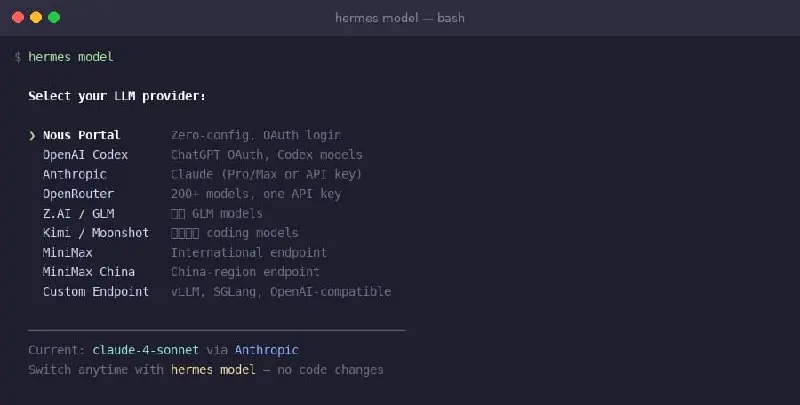Click the claude-4-sonnet current model text

(x=145, y=350)
